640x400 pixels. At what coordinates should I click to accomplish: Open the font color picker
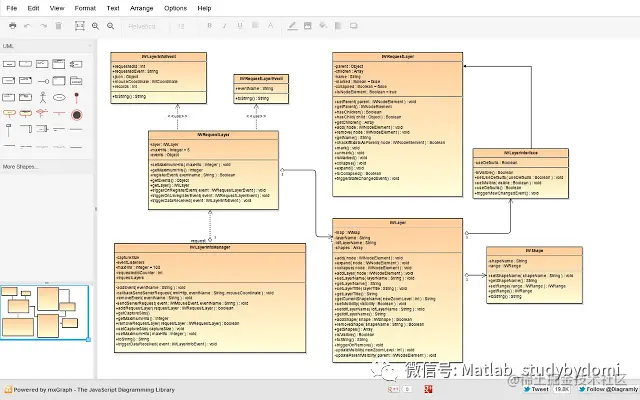click(x=270, y=25)
